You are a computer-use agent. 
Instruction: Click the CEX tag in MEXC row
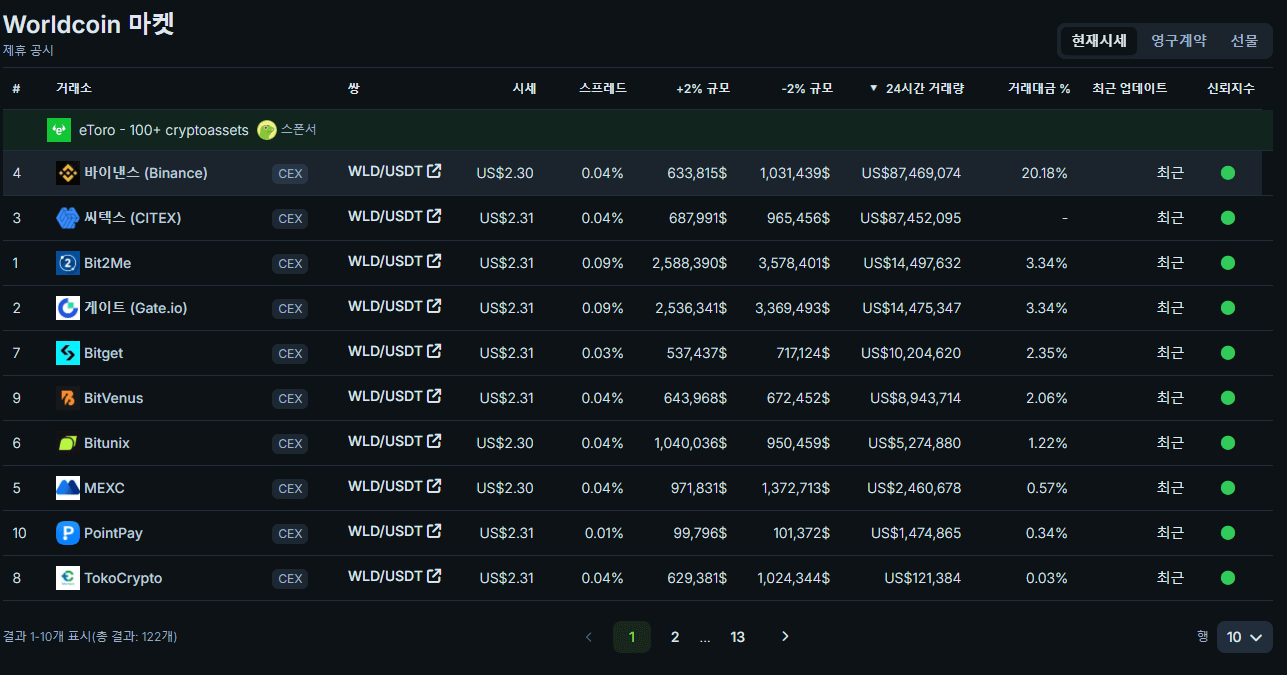(290, 489)
